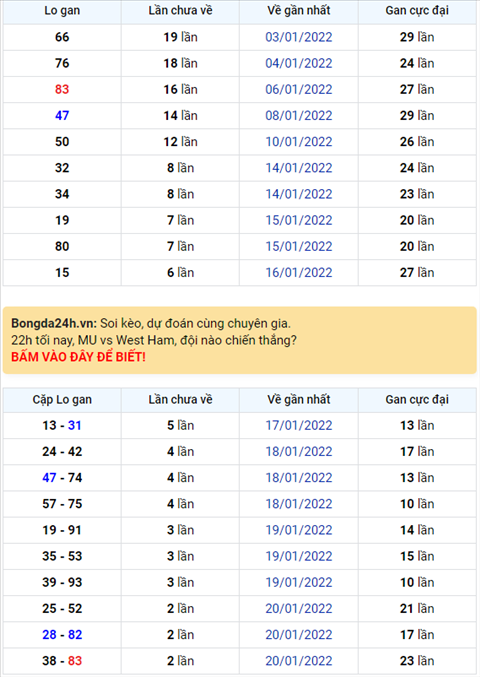This screenshot has height=677, width=480.
Task: Click the '14 lần' cell in row 47
Action: [180, 116]
